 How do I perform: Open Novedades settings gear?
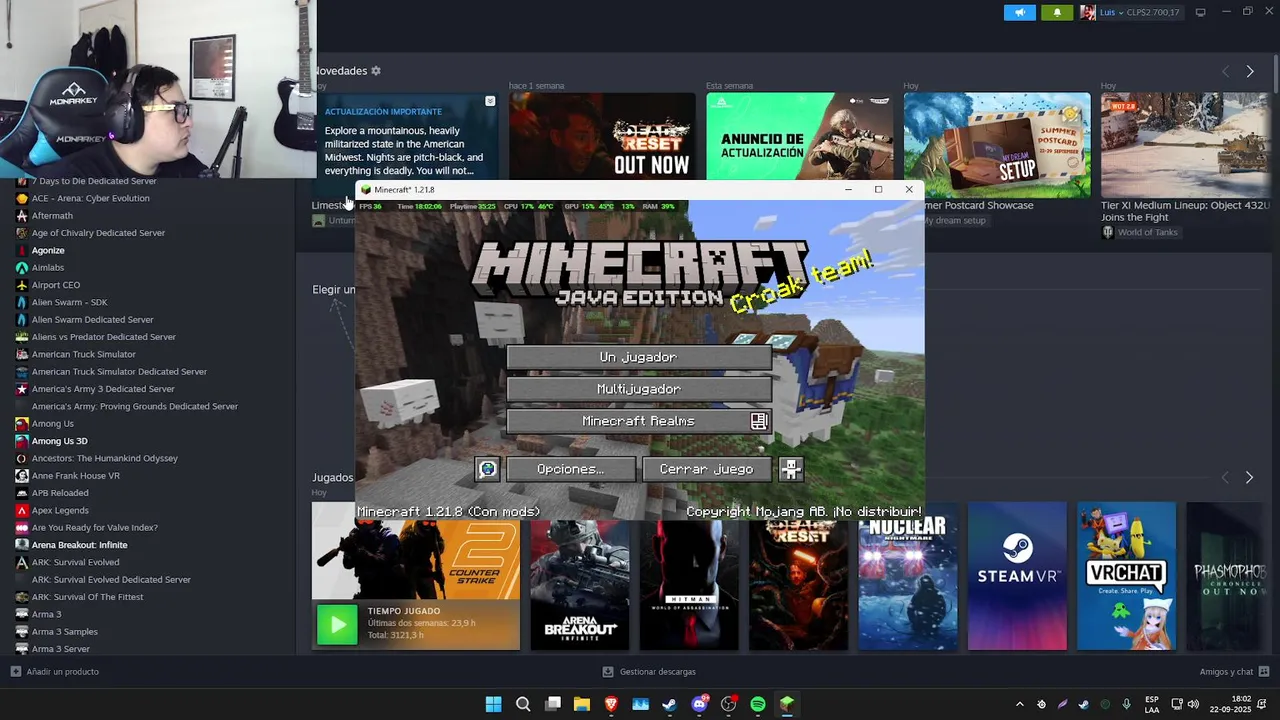376,71
